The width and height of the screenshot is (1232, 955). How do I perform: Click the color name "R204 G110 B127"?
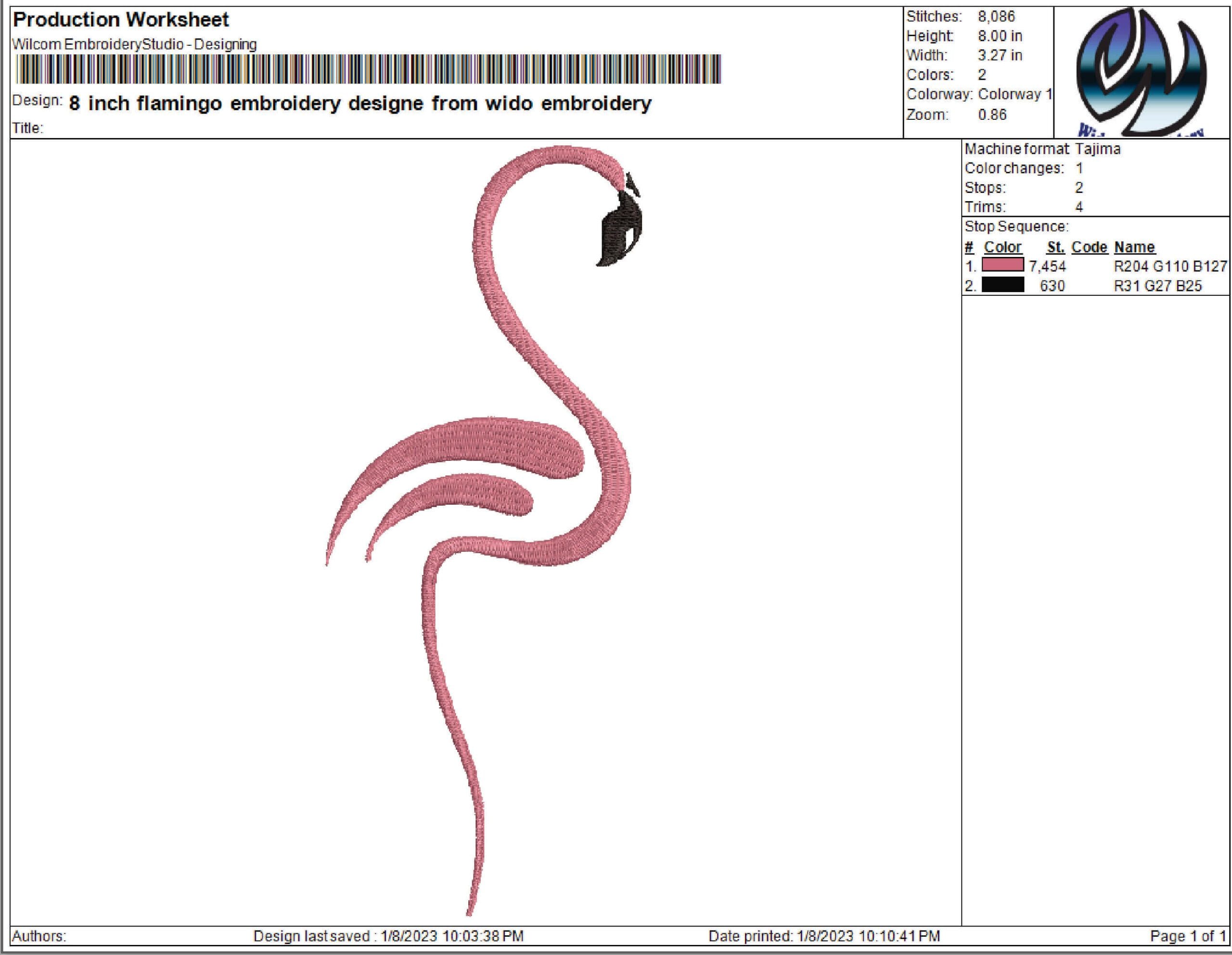[x=1170, y=266]
